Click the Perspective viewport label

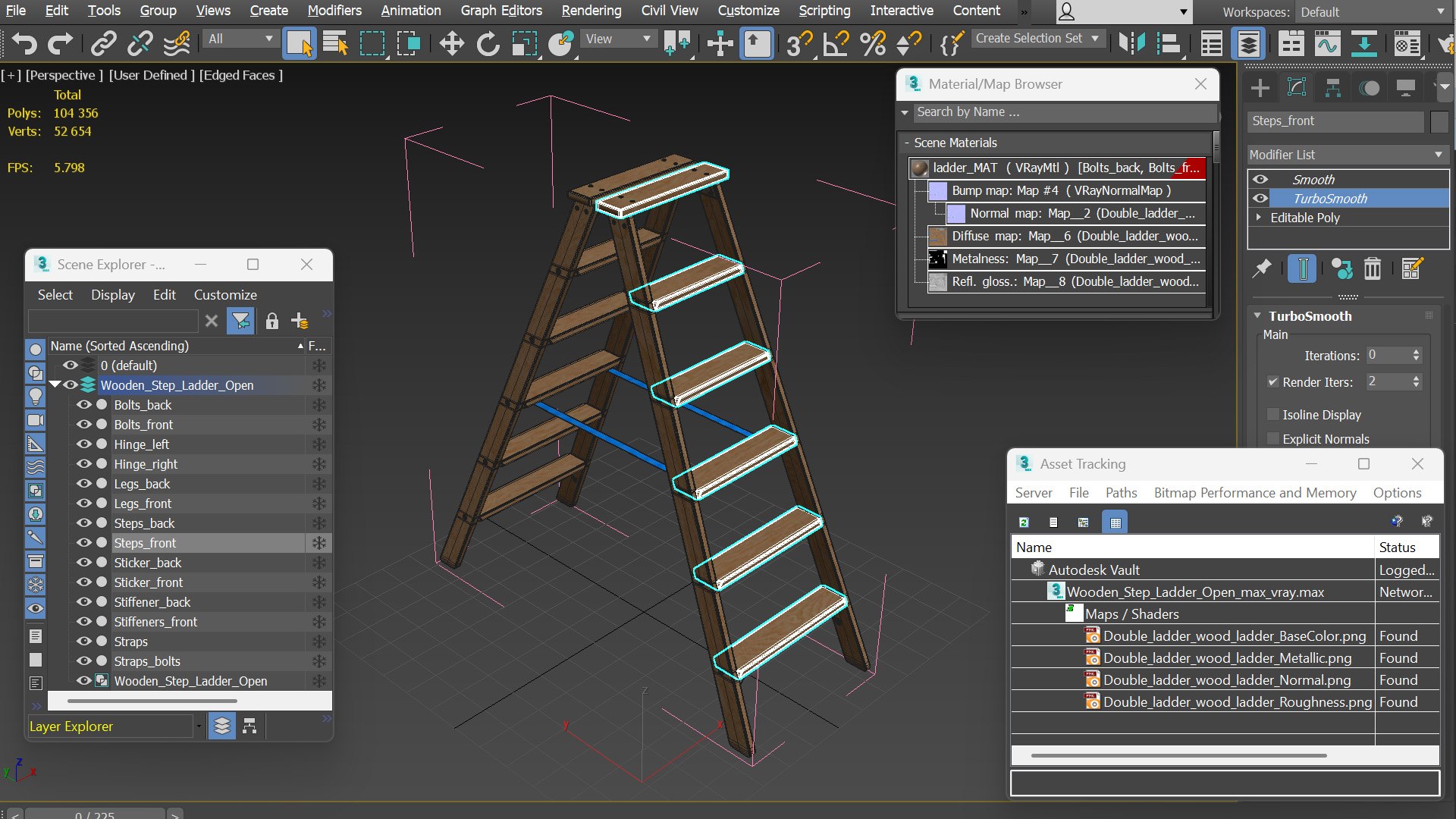pos(64,75)
